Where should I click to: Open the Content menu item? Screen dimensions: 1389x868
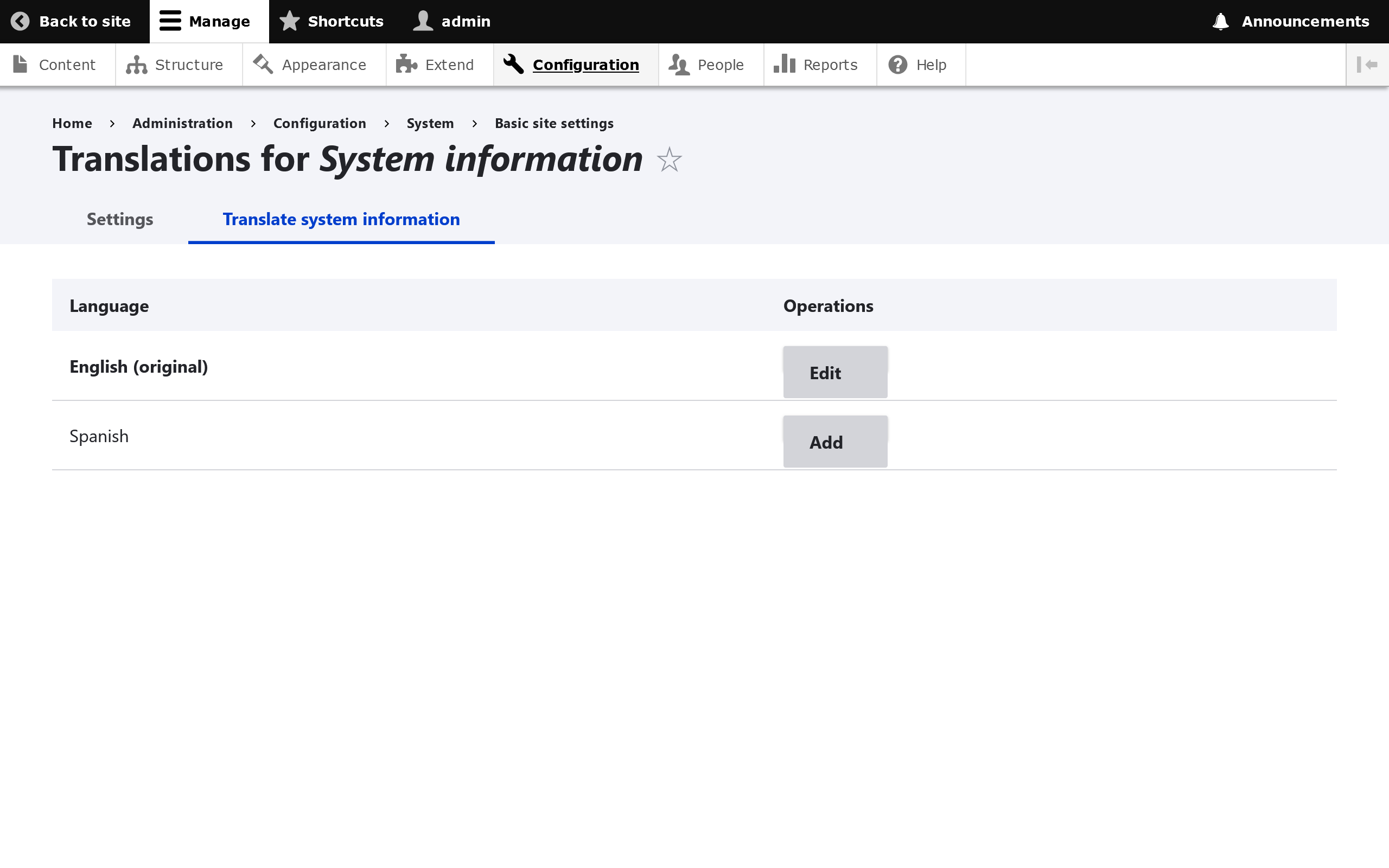point(58,65)
